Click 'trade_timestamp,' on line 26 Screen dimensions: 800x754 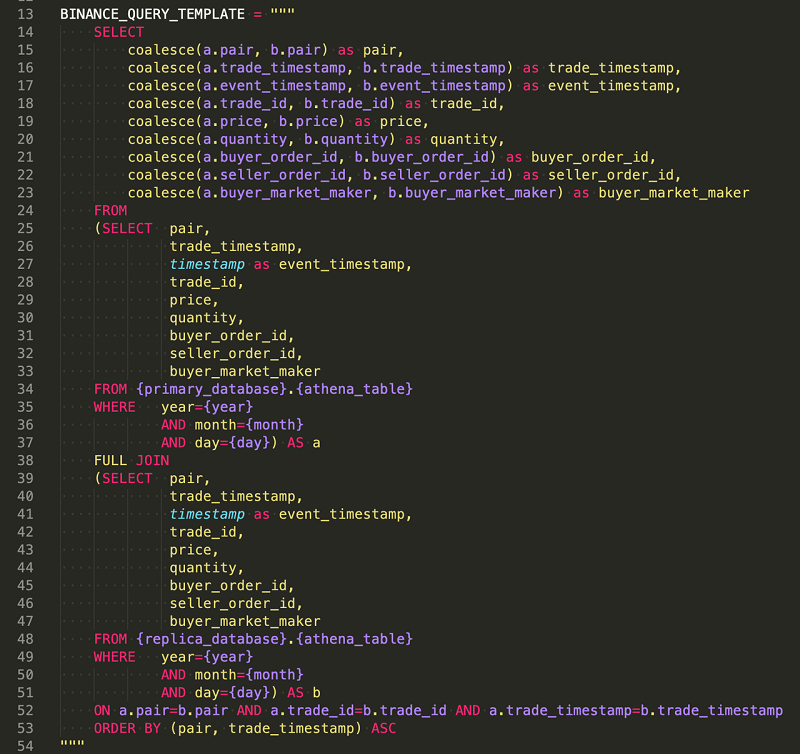[x=236, y=246]
